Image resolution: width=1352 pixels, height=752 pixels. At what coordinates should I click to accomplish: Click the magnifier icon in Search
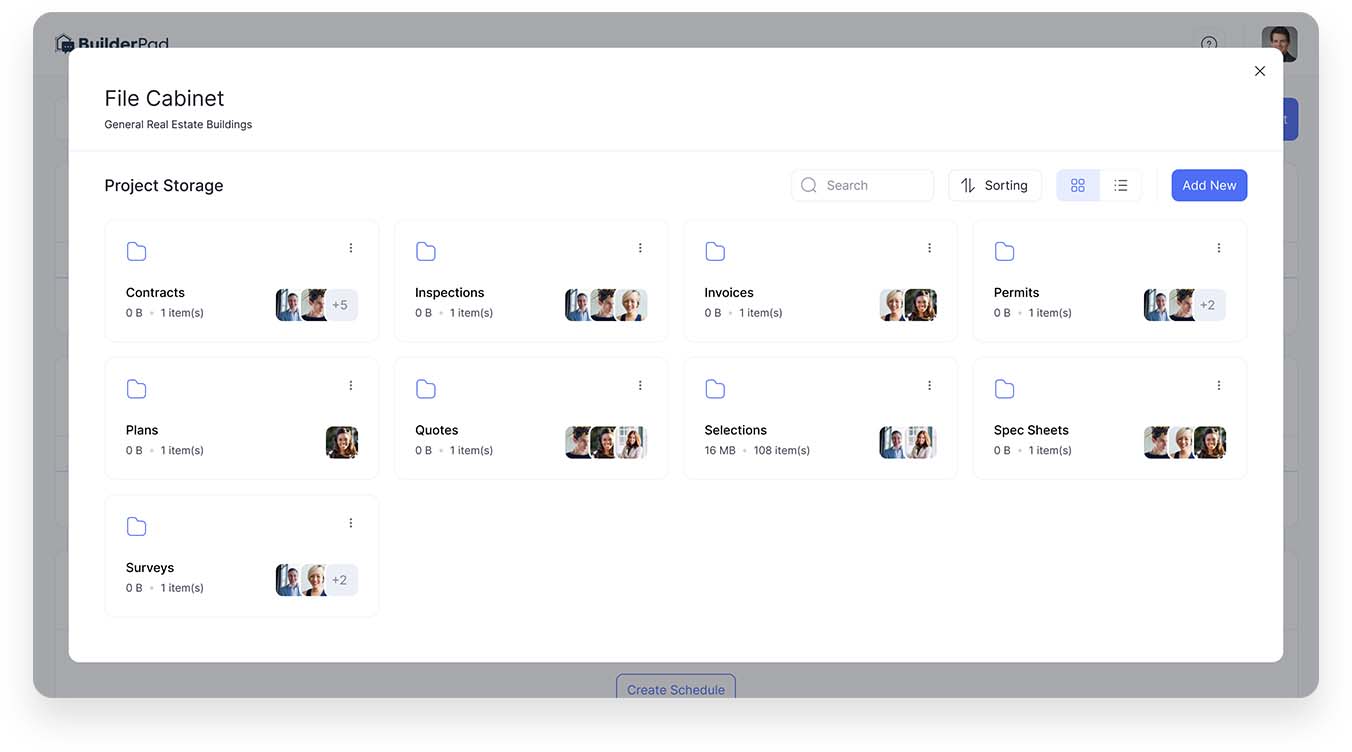click(809, 185)
